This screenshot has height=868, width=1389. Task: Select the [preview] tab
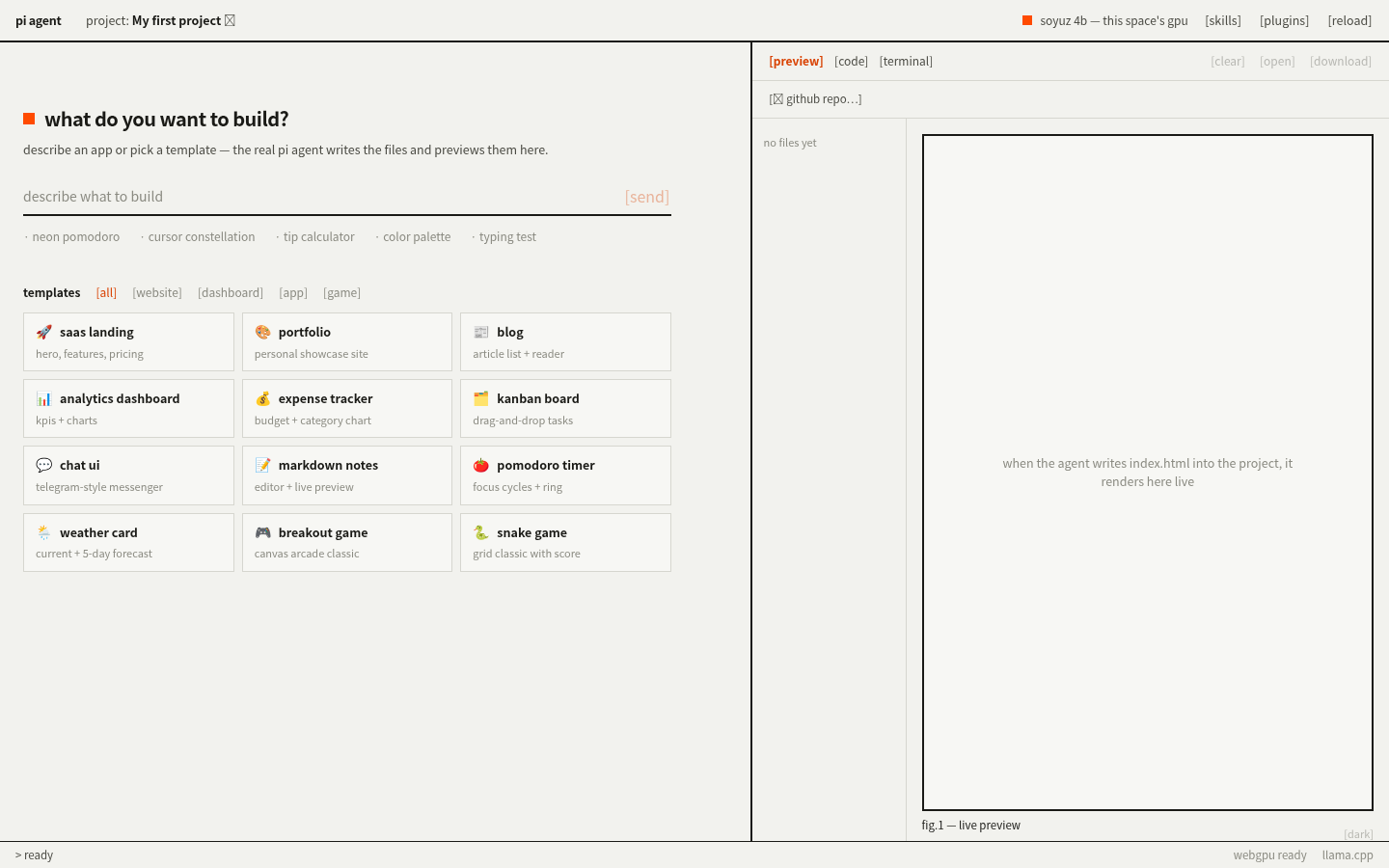(x=796, y=61)
